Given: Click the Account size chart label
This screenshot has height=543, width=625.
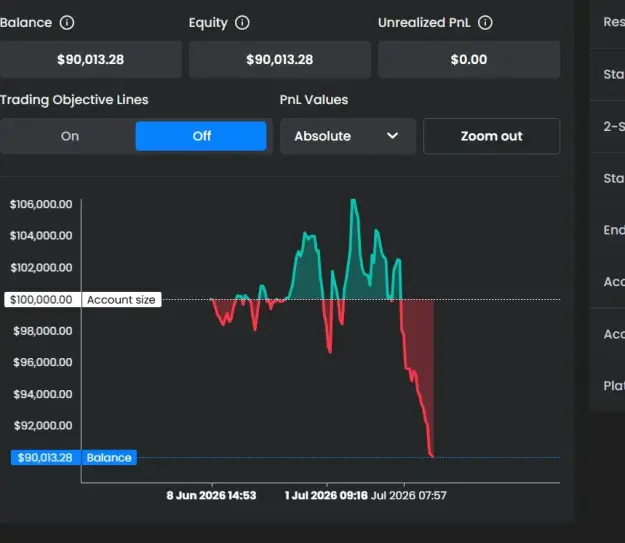Looking at the screenshot, I should pyautogui.click(x=122, y=299).
